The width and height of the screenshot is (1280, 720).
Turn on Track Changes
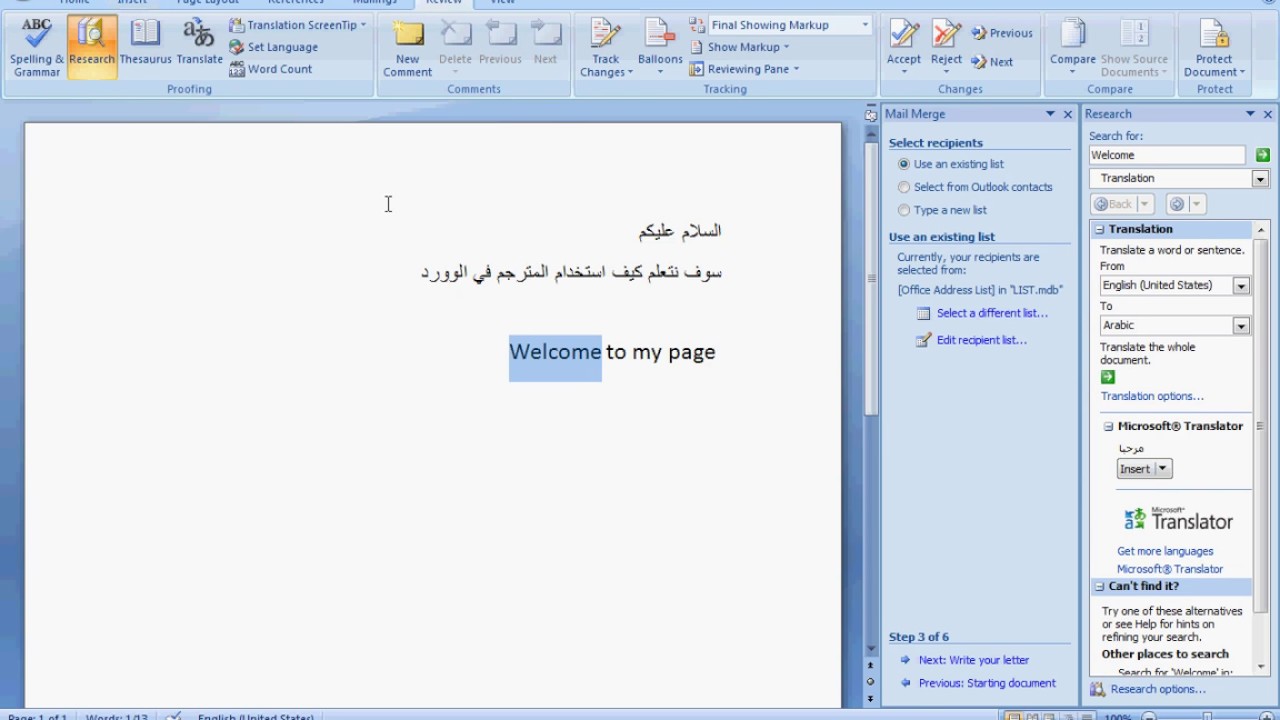606,47
